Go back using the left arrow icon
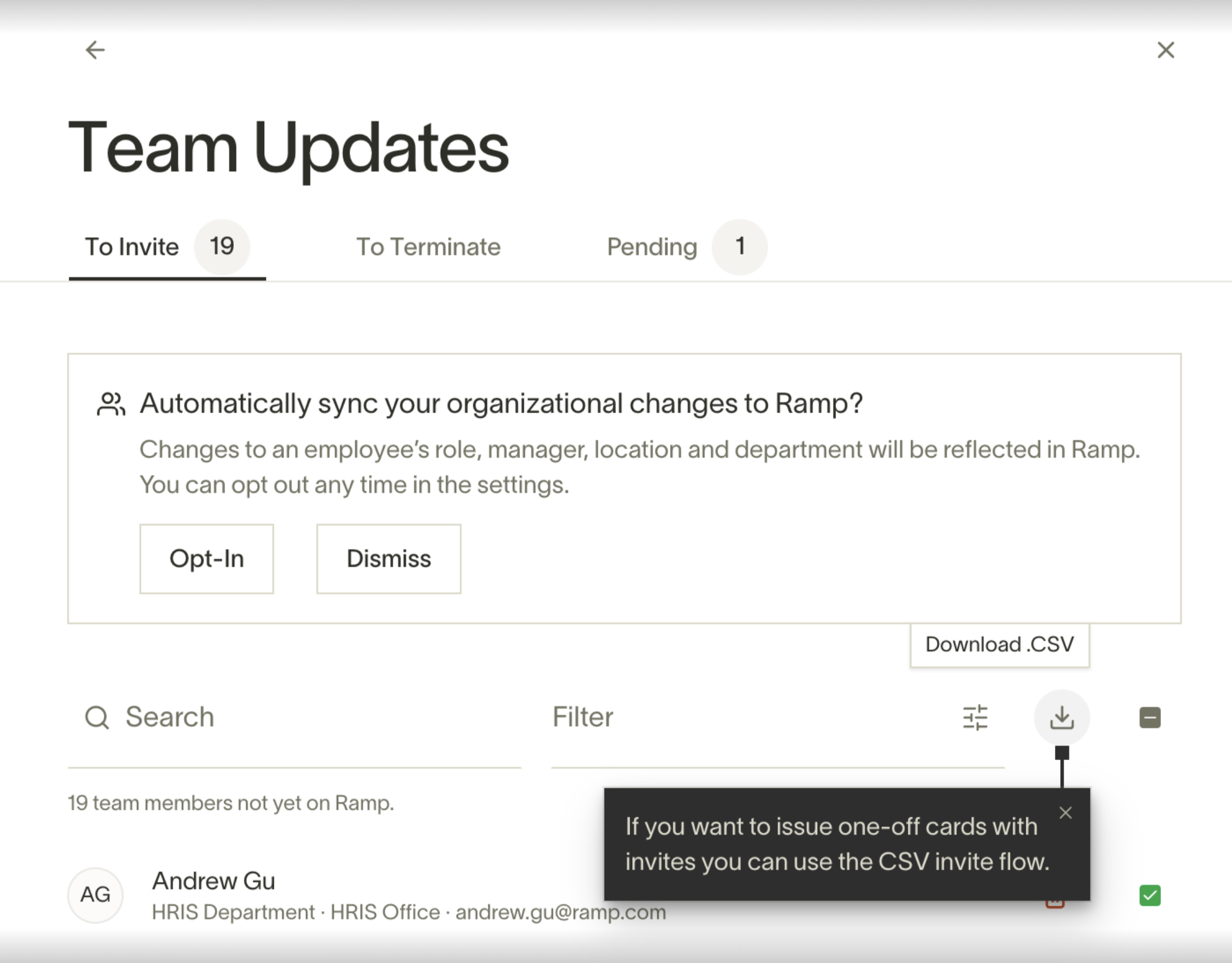1232x963 pixels. tap(95, 50)
